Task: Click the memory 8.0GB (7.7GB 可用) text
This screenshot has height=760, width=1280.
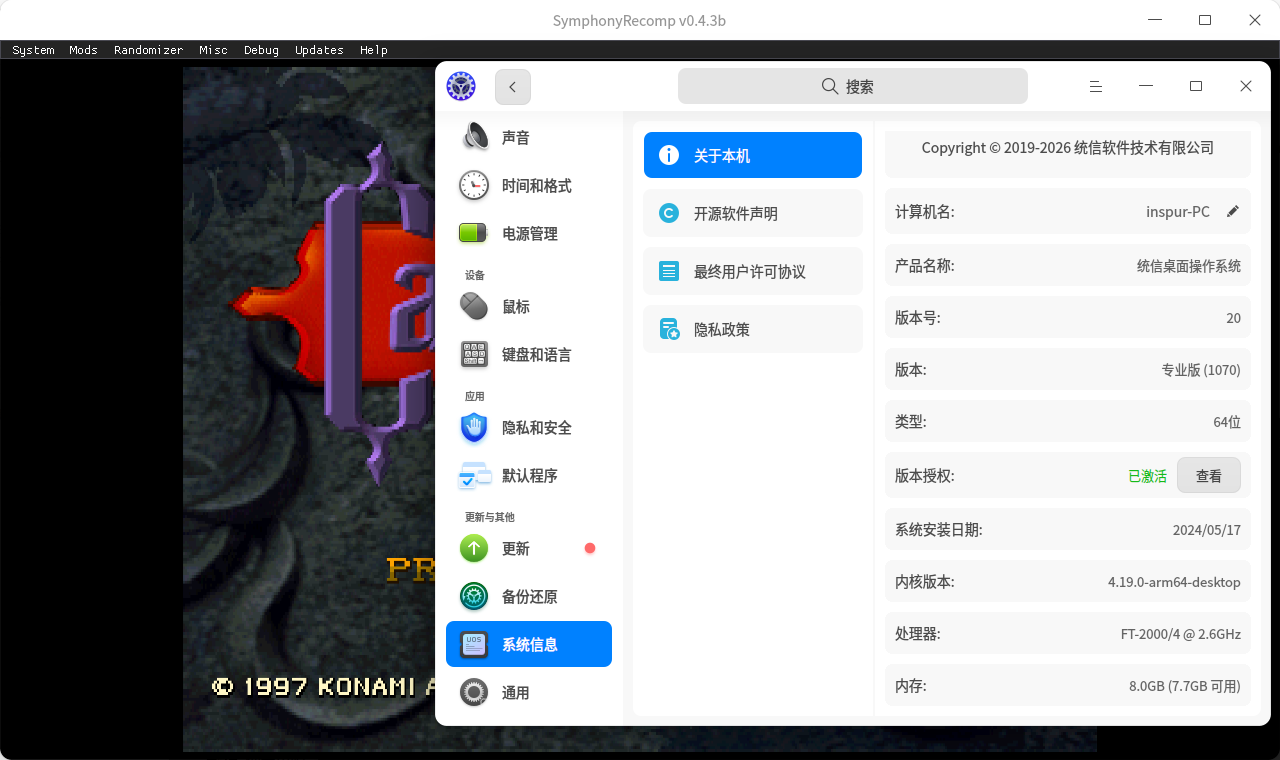Action: 1185,686
